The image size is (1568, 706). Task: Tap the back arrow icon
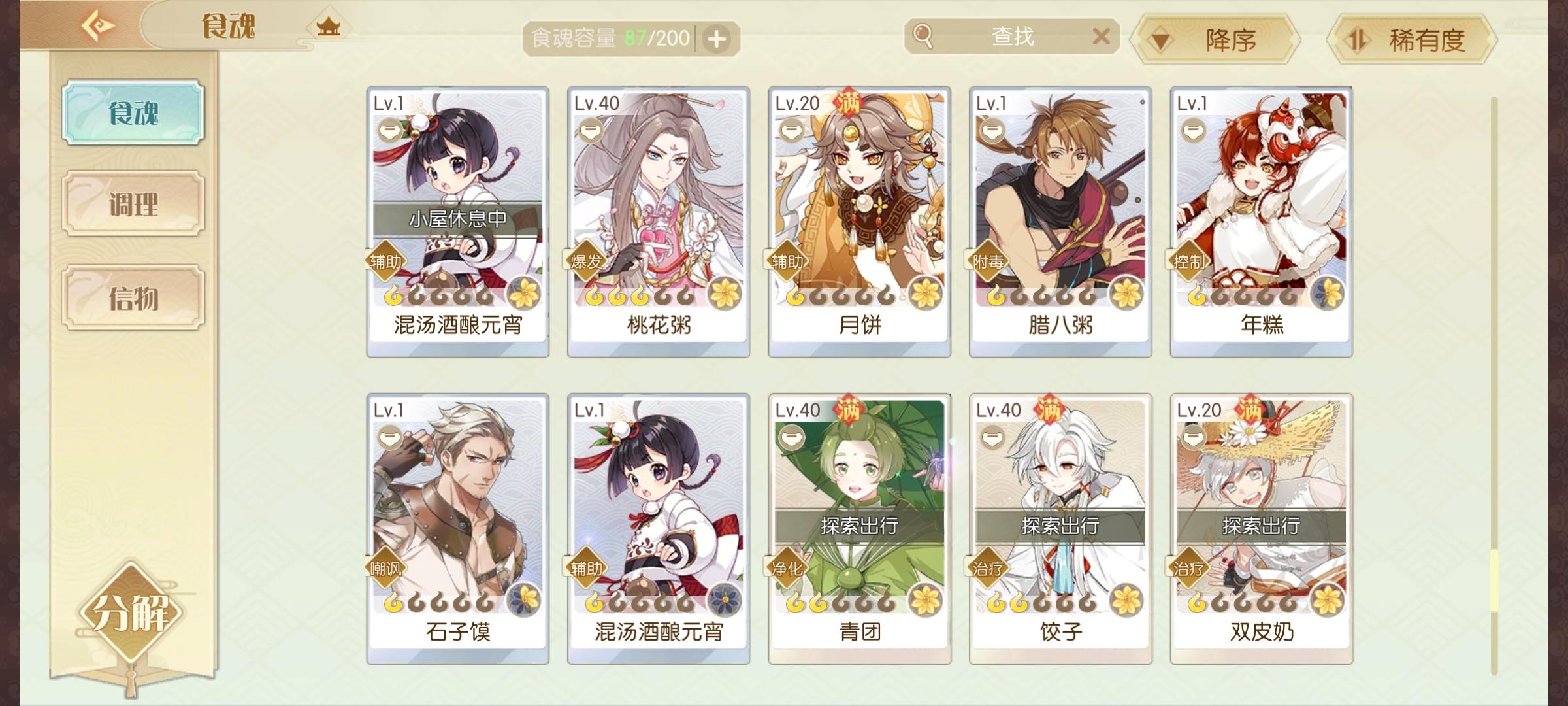pos(98,26)
